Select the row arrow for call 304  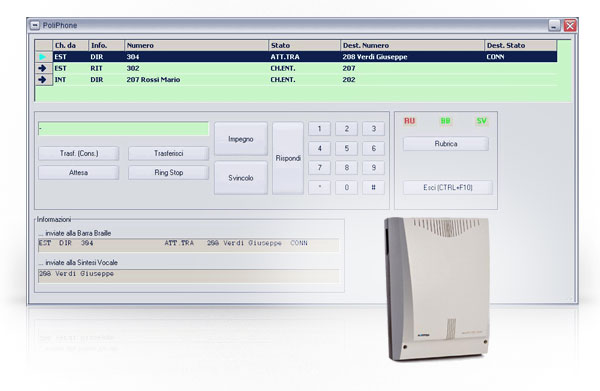43,57
